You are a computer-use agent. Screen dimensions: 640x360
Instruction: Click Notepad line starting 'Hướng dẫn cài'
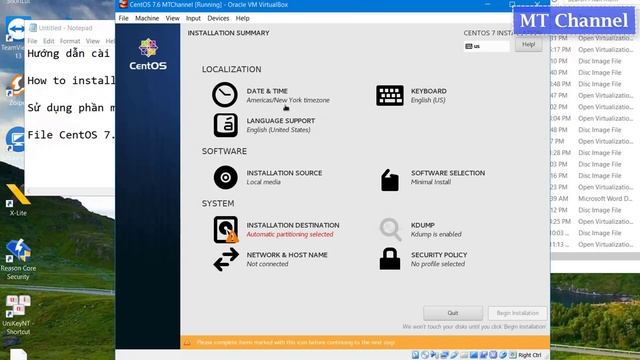click(68, 53)
